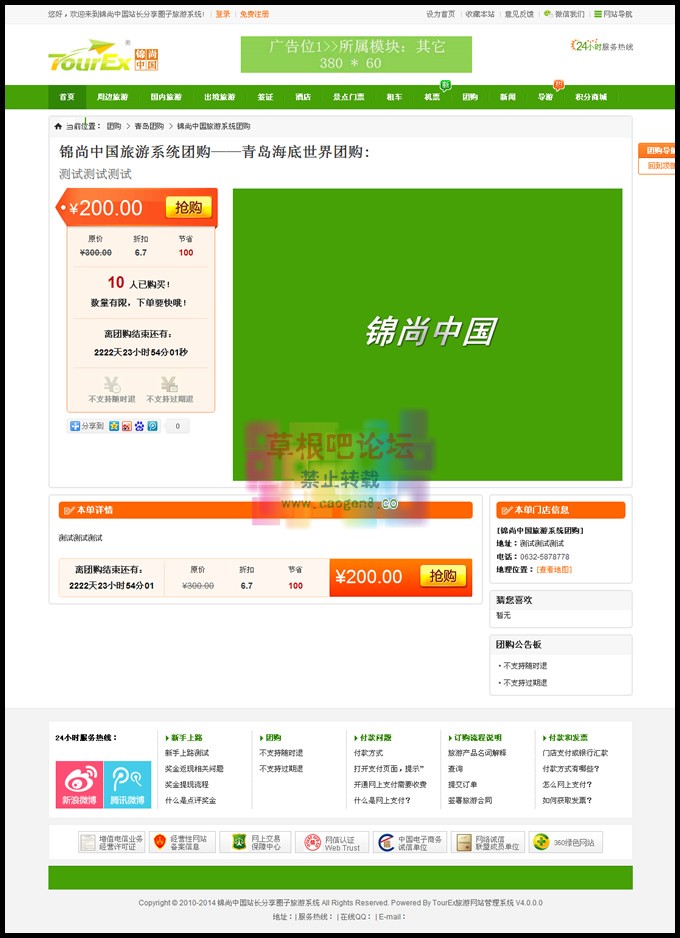Click the 广告位1 banner ad

(356, 54)
